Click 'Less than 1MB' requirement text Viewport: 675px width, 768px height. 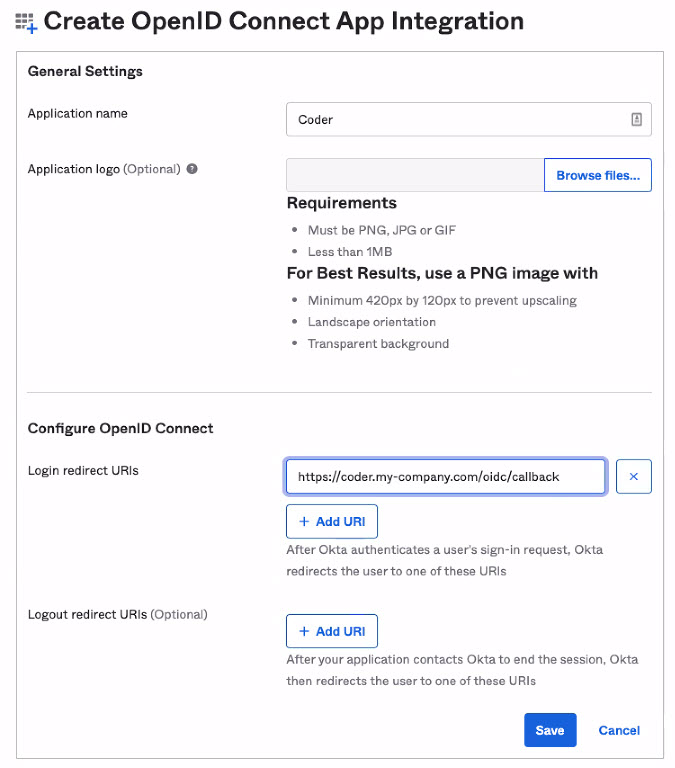pos(350,252)
